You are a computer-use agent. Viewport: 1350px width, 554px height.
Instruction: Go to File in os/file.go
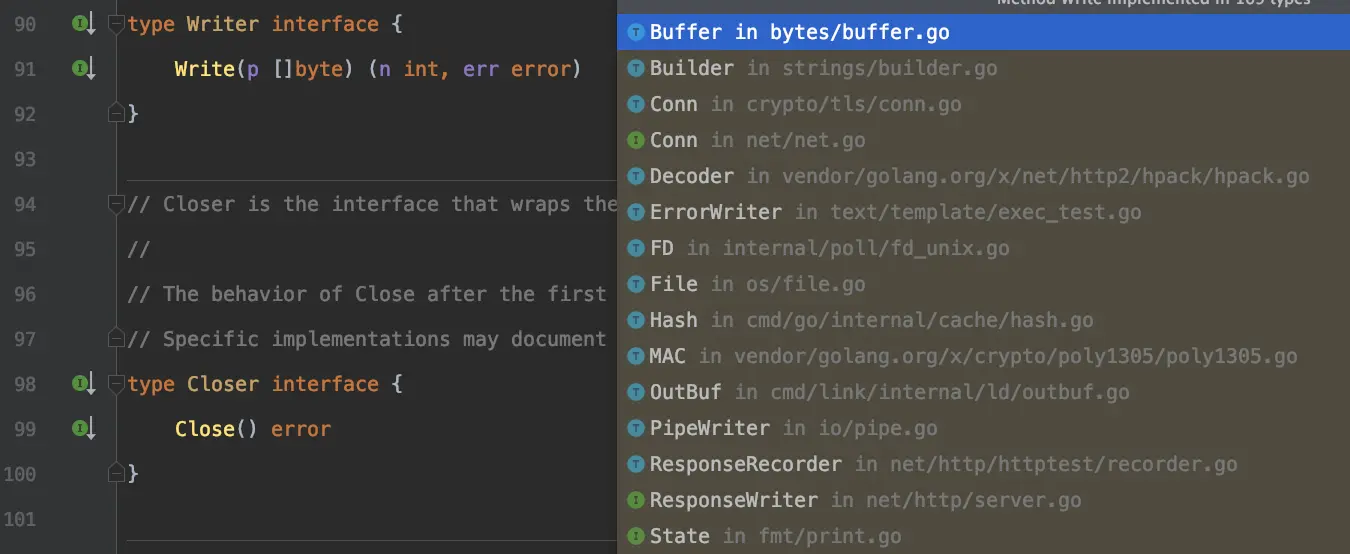click(x=757, y=284)
